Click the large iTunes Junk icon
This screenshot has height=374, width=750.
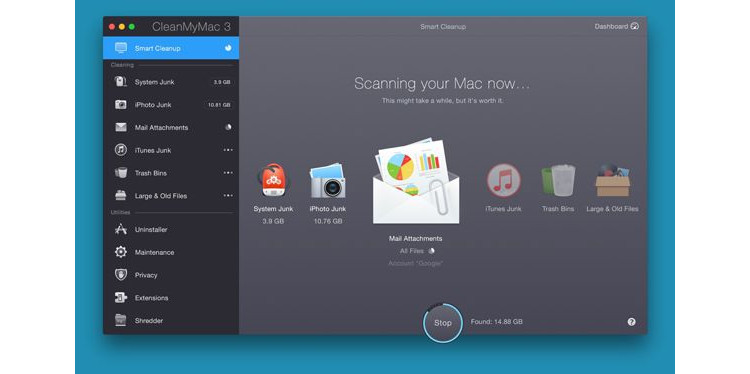click(x=504, y=181)
